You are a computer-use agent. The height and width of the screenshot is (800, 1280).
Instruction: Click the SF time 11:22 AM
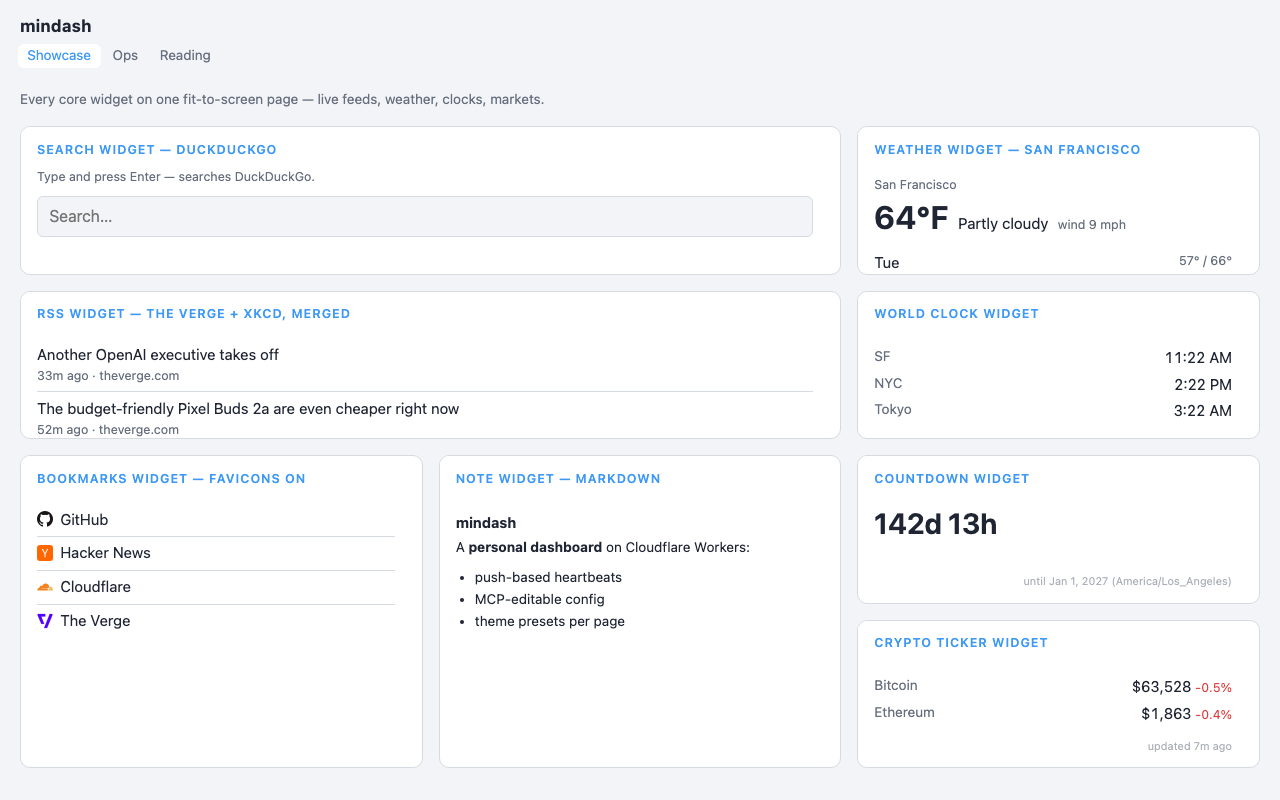click(1198, 358)
